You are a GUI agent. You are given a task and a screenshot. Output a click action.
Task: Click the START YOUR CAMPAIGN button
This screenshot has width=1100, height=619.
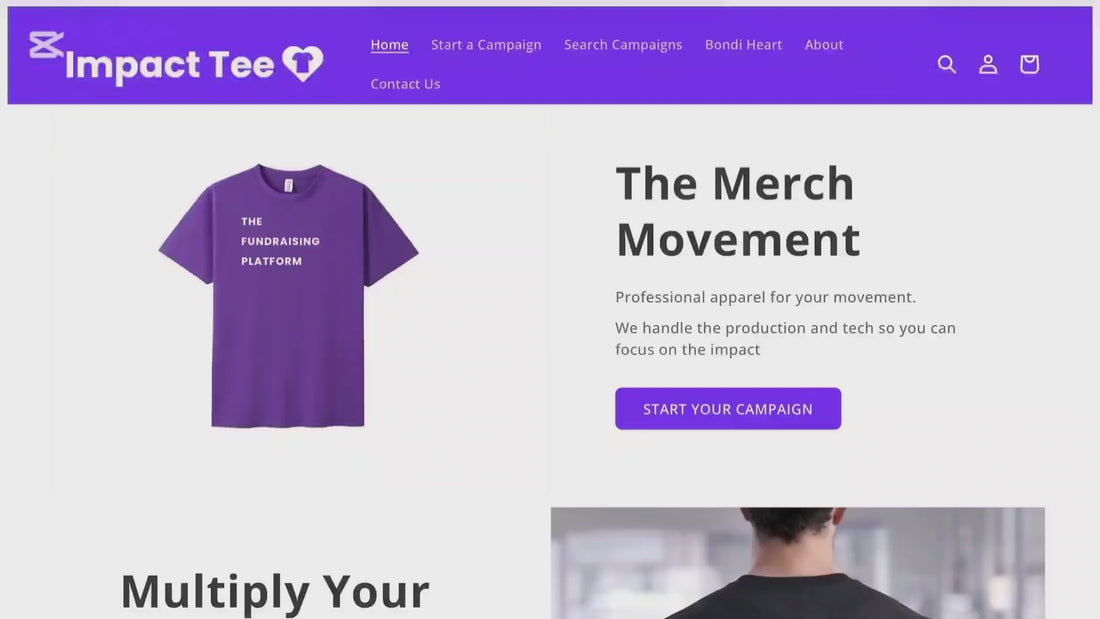click(x=727, y=408)
